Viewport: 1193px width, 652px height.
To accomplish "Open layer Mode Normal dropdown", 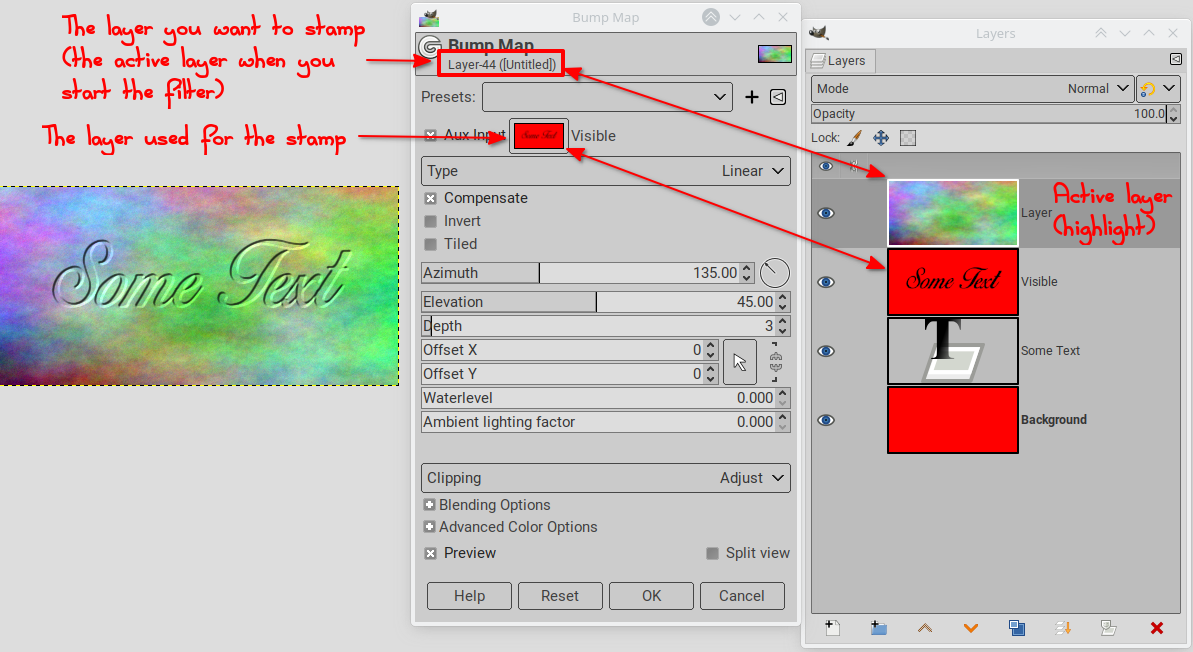I will click(972, 88).
